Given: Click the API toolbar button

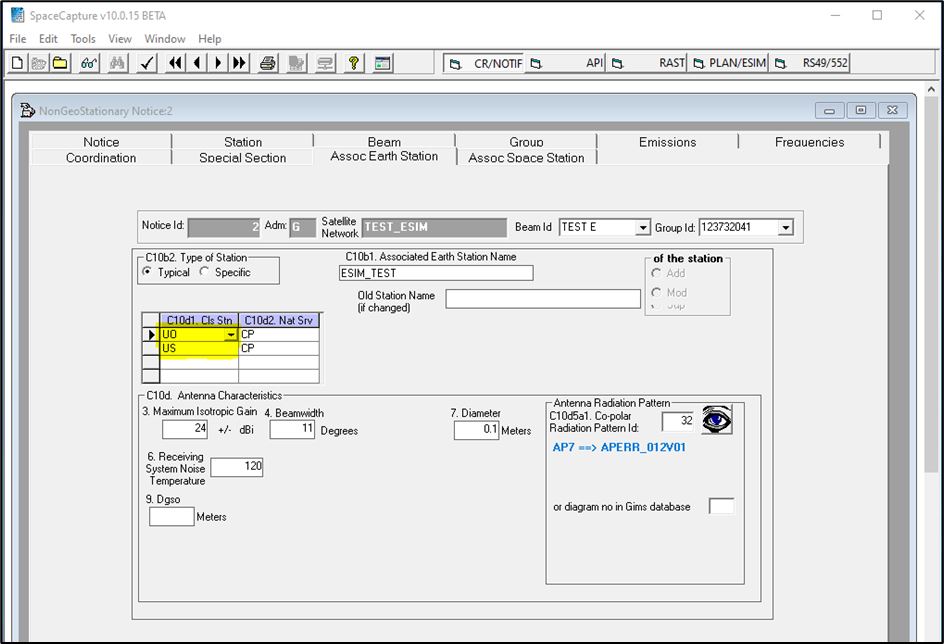Looking at the screenshot, I should pyautogui.click(x=566, y=63).
